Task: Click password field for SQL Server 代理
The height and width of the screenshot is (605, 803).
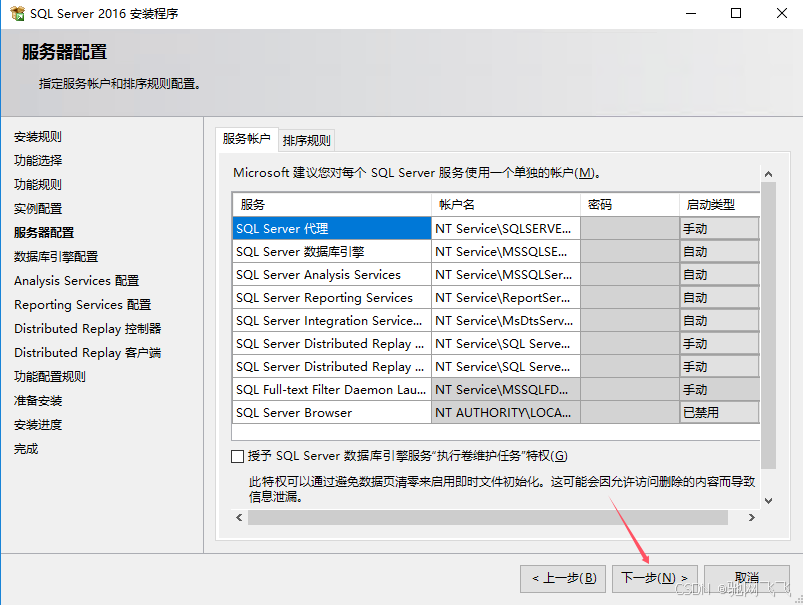Action: (630, 228)
